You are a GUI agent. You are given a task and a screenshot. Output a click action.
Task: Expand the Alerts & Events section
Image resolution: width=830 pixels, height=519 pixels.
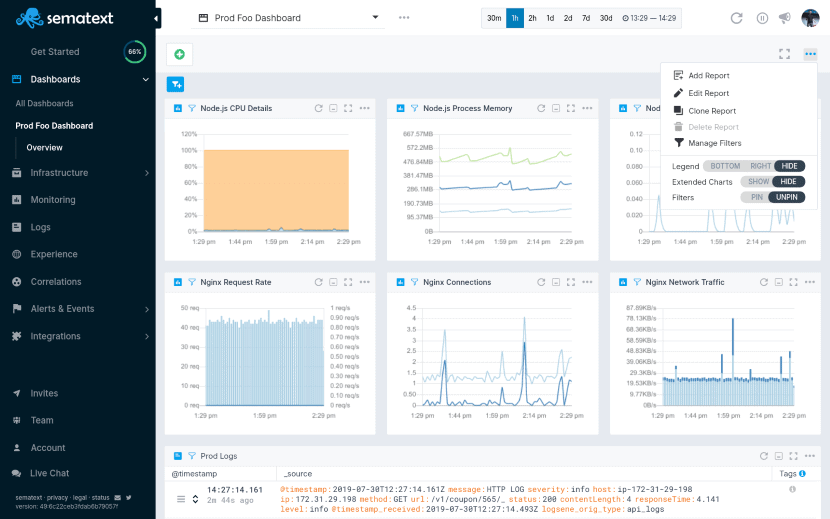[147, 309]
